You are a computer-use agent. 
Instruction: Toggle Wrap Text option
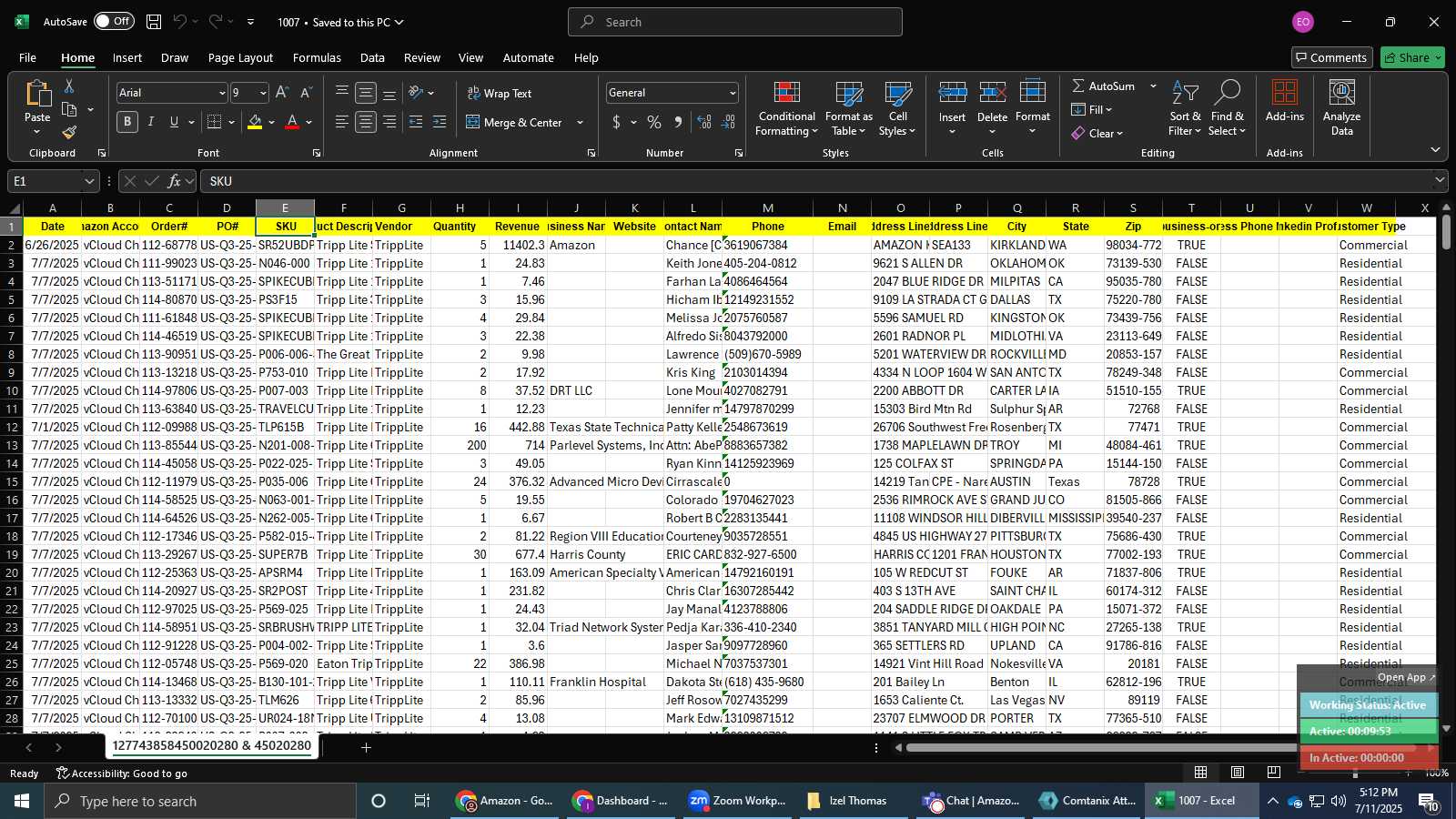[x=500, y=93]
